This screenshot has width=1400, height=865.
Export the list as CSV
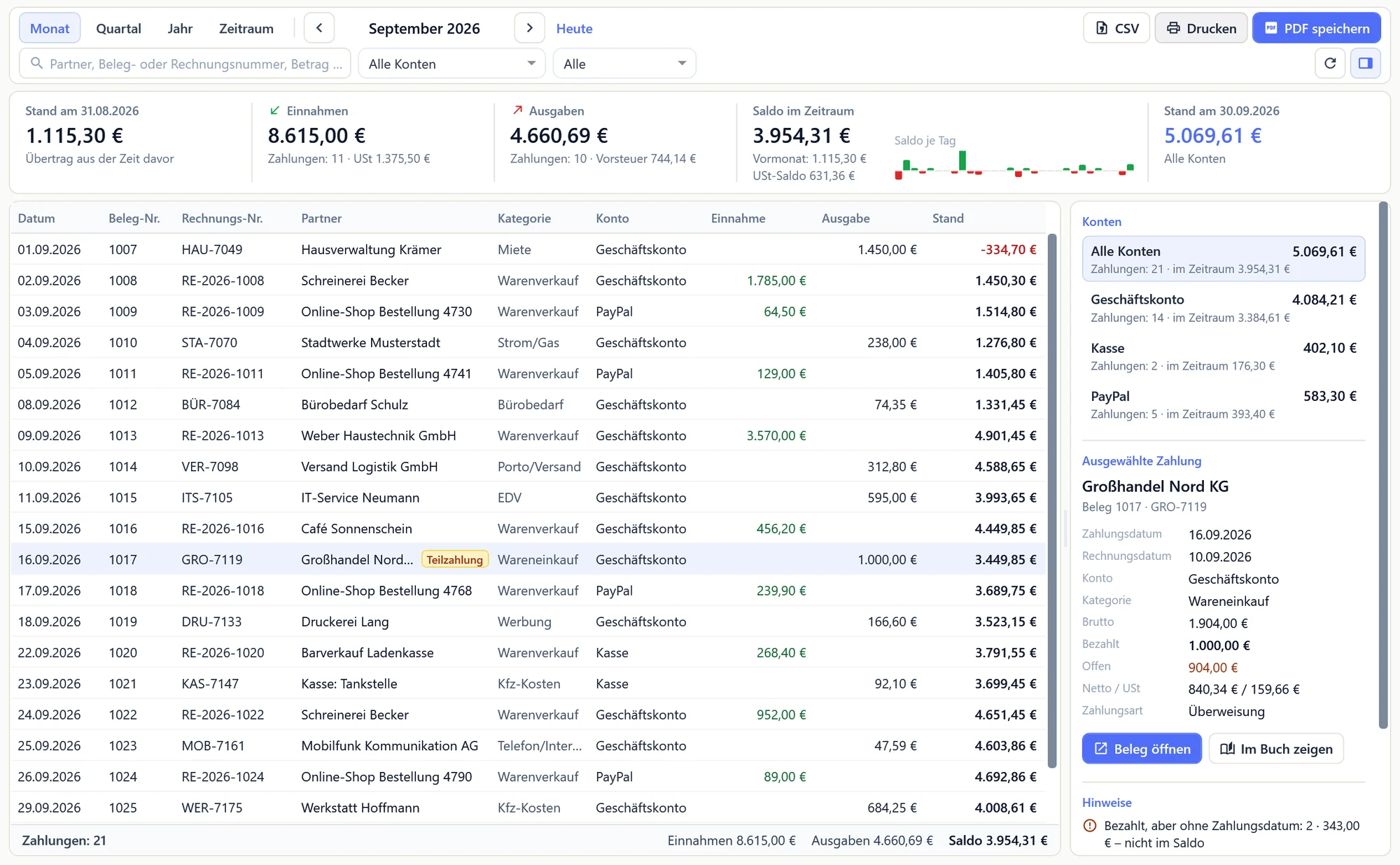coord(1116,28)
